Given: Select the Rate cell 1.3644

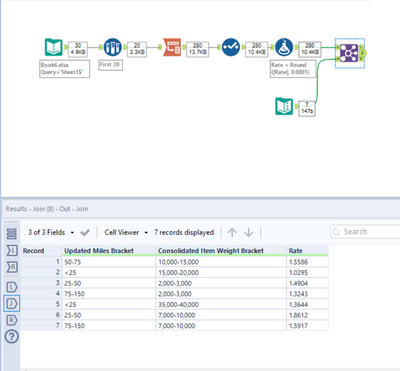Looking at the screenshot, I should pyautogui.click(x=307, y=305).
